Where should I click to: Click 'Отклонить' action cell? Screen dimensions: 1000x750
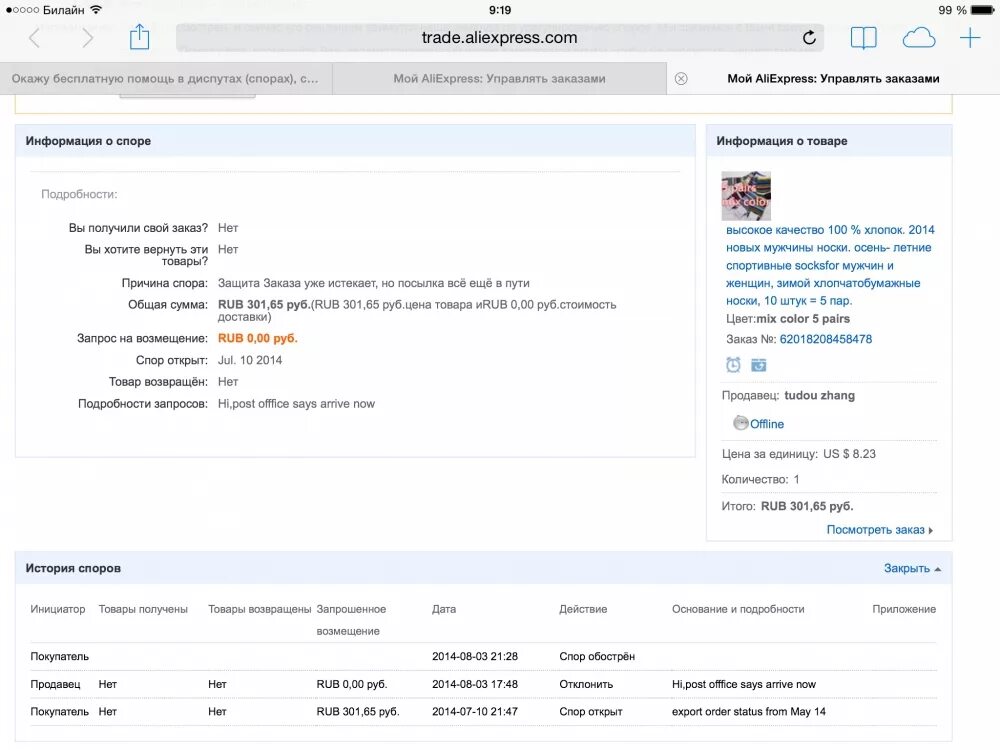[x=586, y=684]
